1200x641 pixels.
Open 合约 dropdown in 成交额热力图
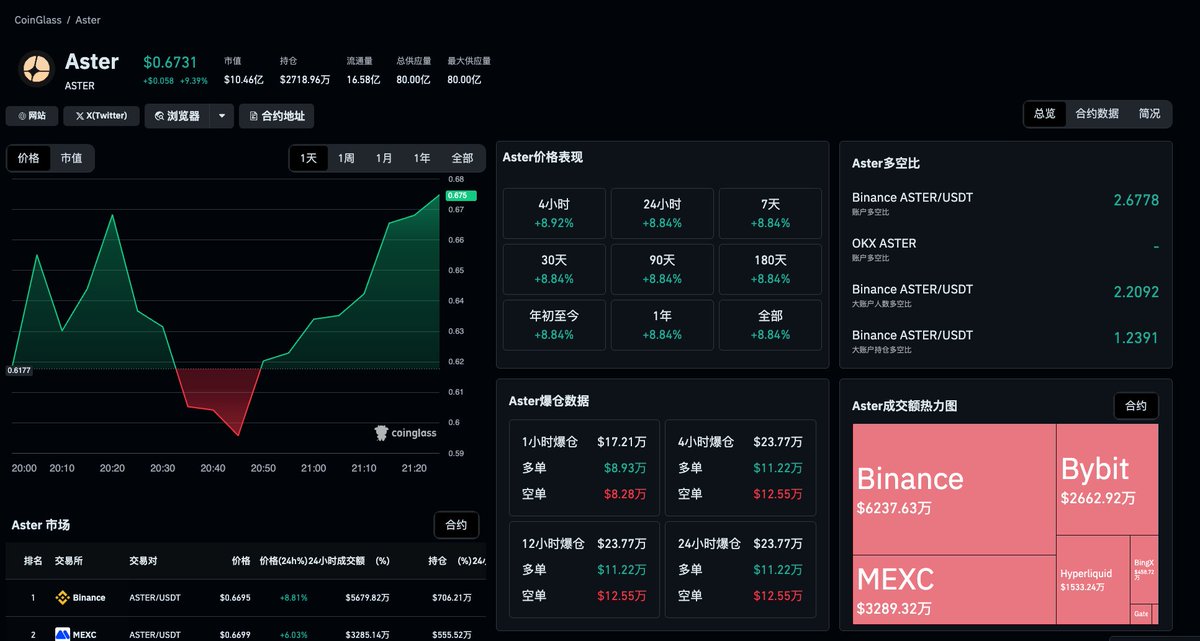[x=1136, y=406]
